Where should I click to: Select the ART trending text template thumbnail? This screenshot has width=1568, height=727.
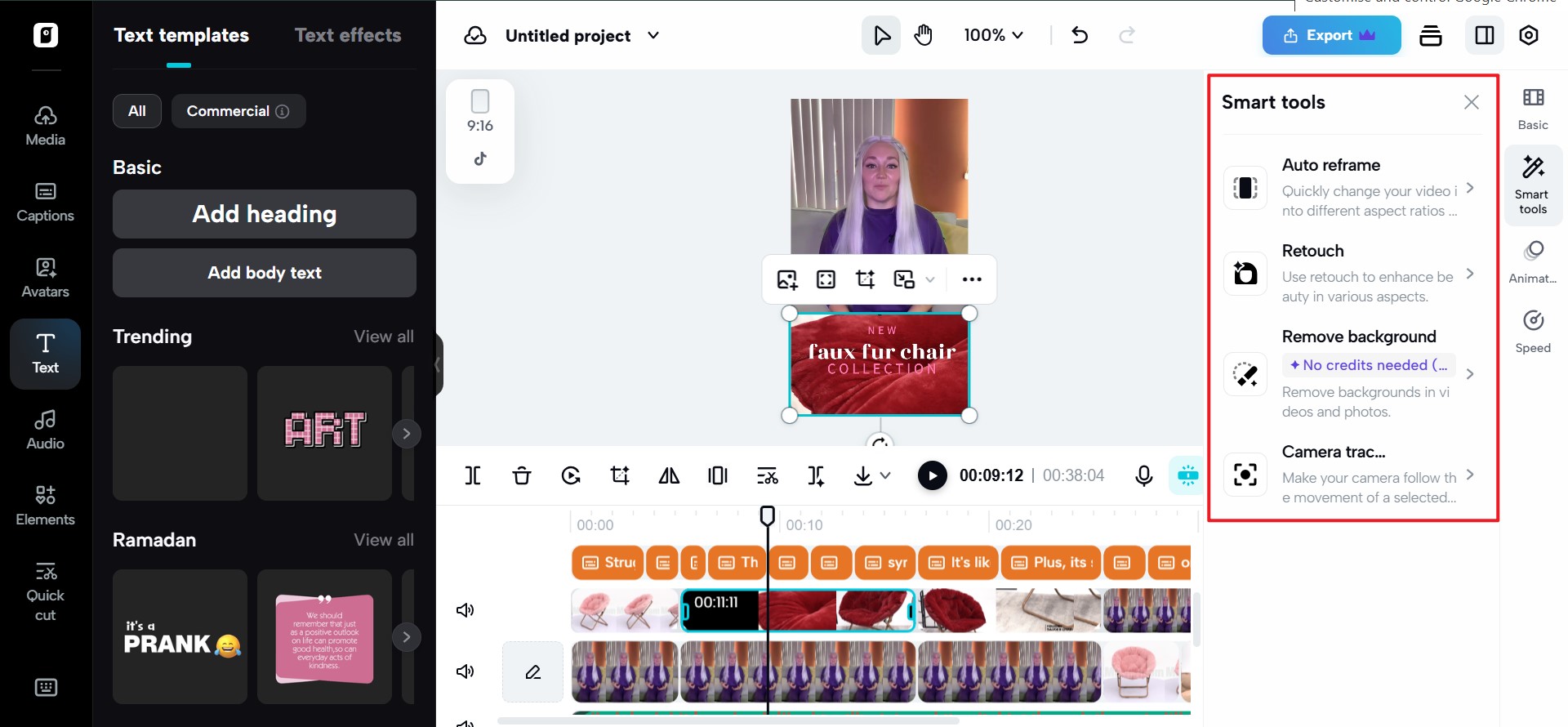[325, 432]
